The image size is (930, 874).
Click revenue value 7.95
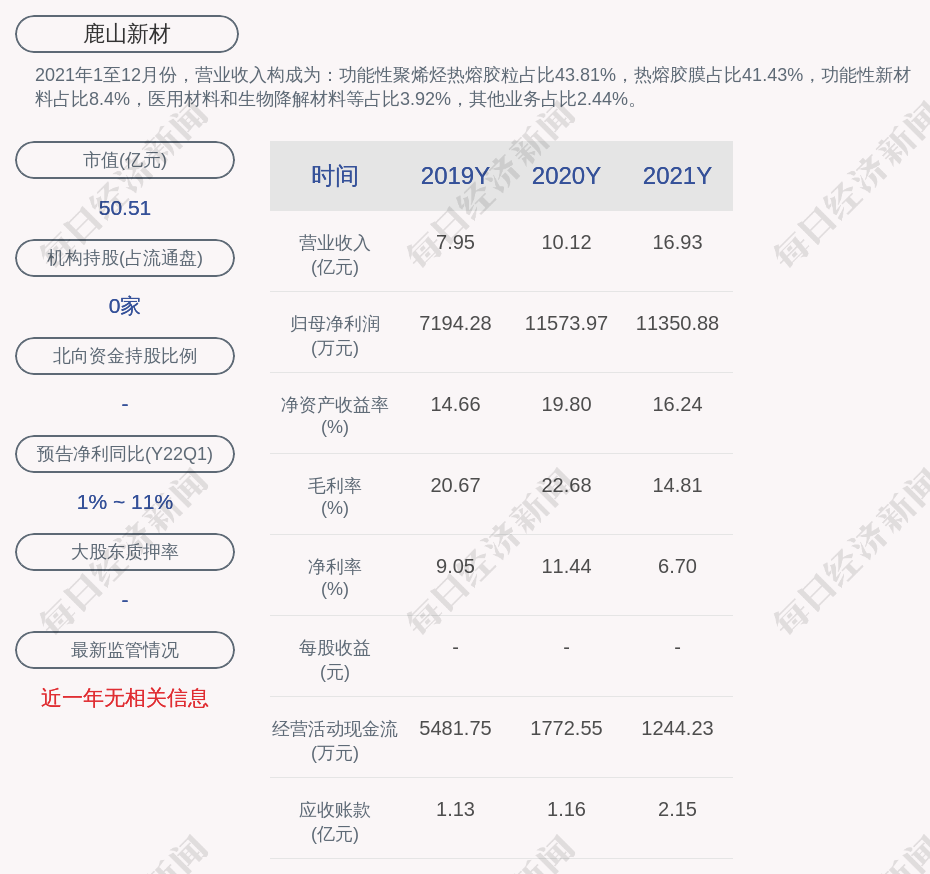pyautogui.click(x=455, y=243)
